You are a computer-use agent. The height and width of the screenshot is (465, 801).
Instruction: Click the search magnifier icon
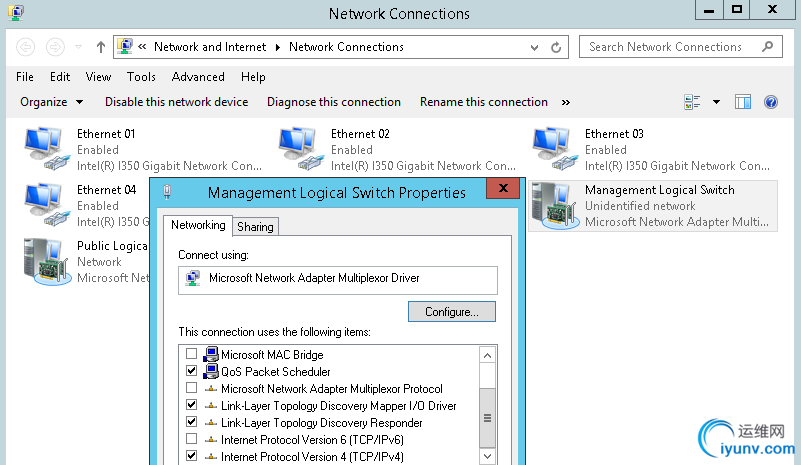[x=767, y=47]
